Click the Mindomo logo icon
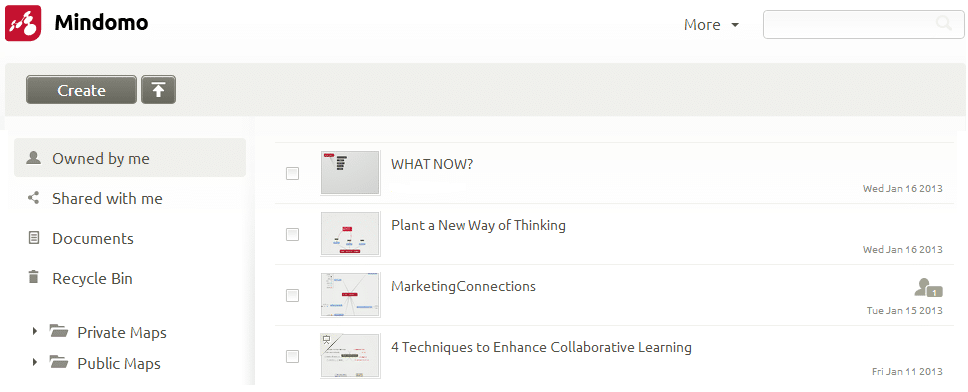This screenshot has width=968, height=392. [23, 23]
